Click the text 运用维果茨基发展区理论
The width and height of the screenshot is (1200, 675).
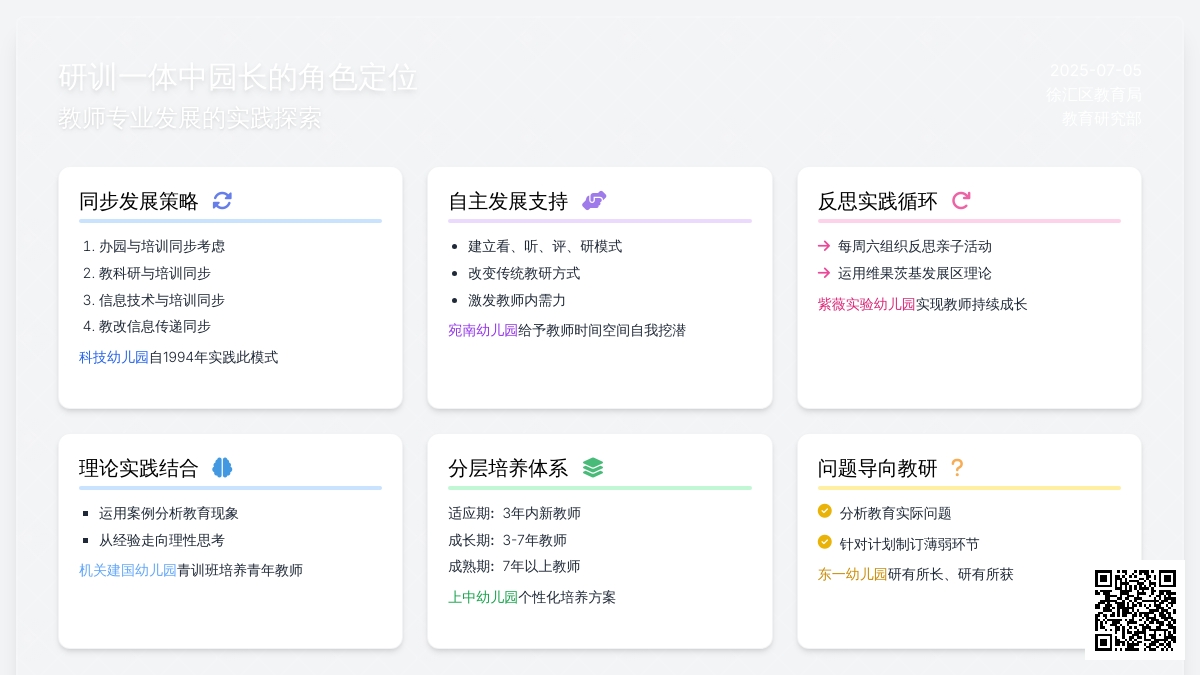click(x=915, y=273)
